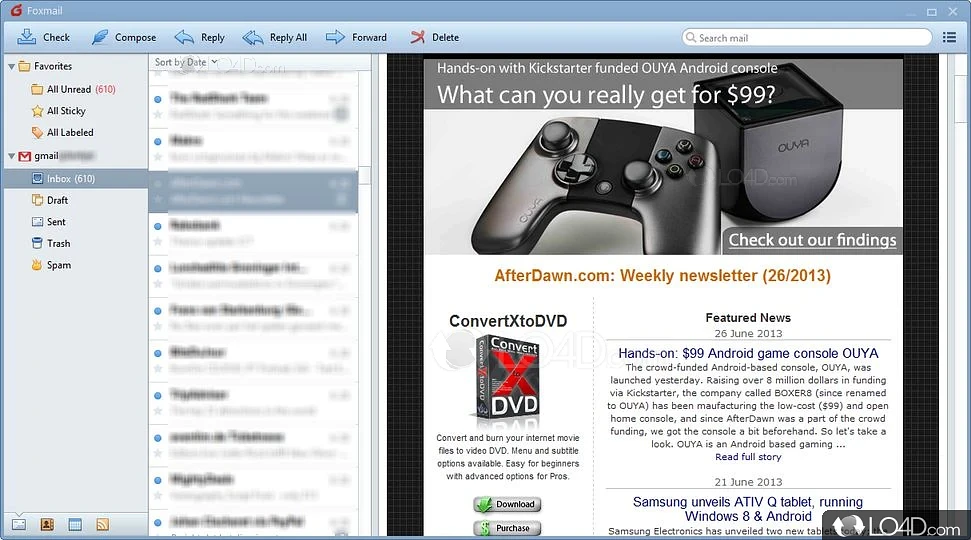Screen dimensions: 971x540
Task: Click the Search mail field
Action: [x=807, y=38]
